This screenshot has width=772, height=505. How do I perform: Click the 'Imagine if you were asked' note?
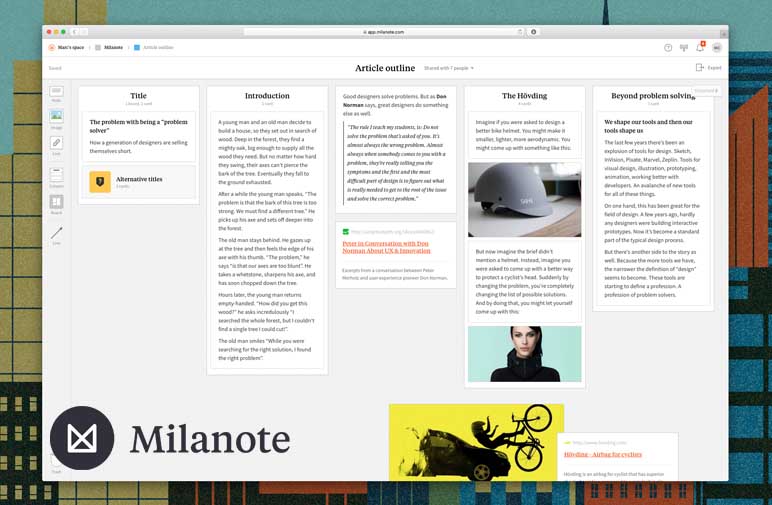click(523, 135)
